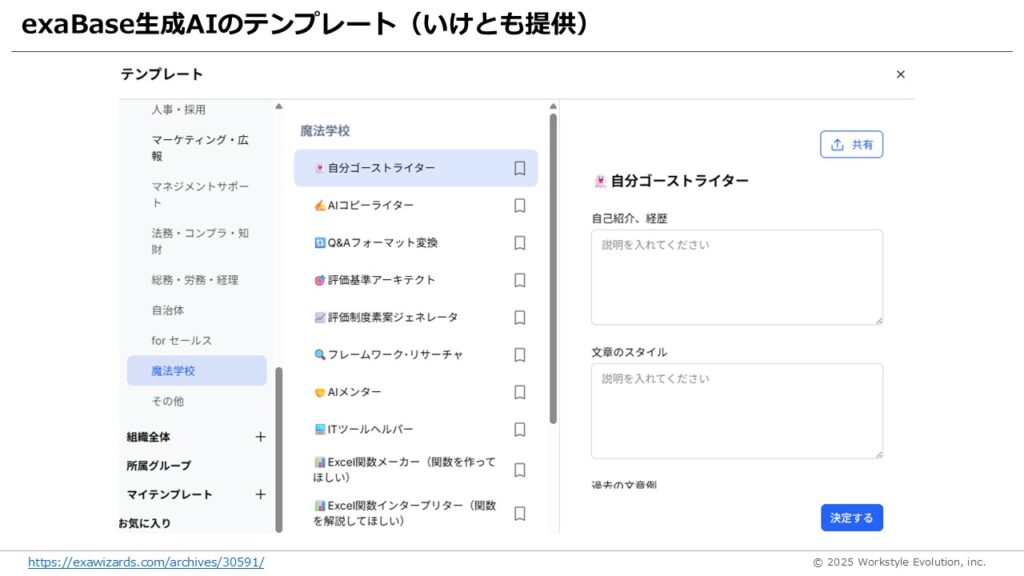Bookmark the Excel関数インタープリター template
Viewport: 1024px width, 576px height.
point(520,513)
